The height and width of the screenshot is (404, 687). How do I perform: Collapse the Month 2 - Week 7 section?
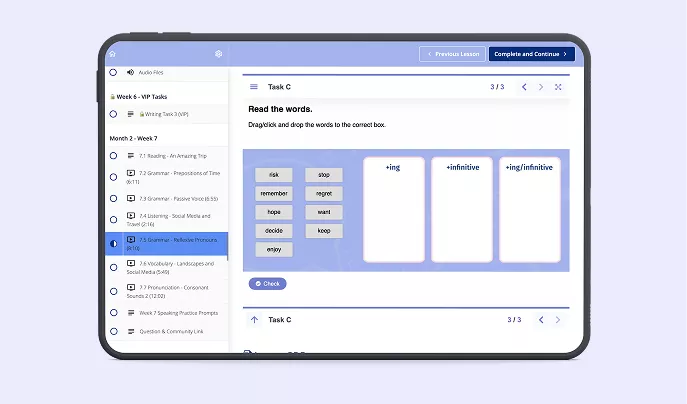[133, 138]
